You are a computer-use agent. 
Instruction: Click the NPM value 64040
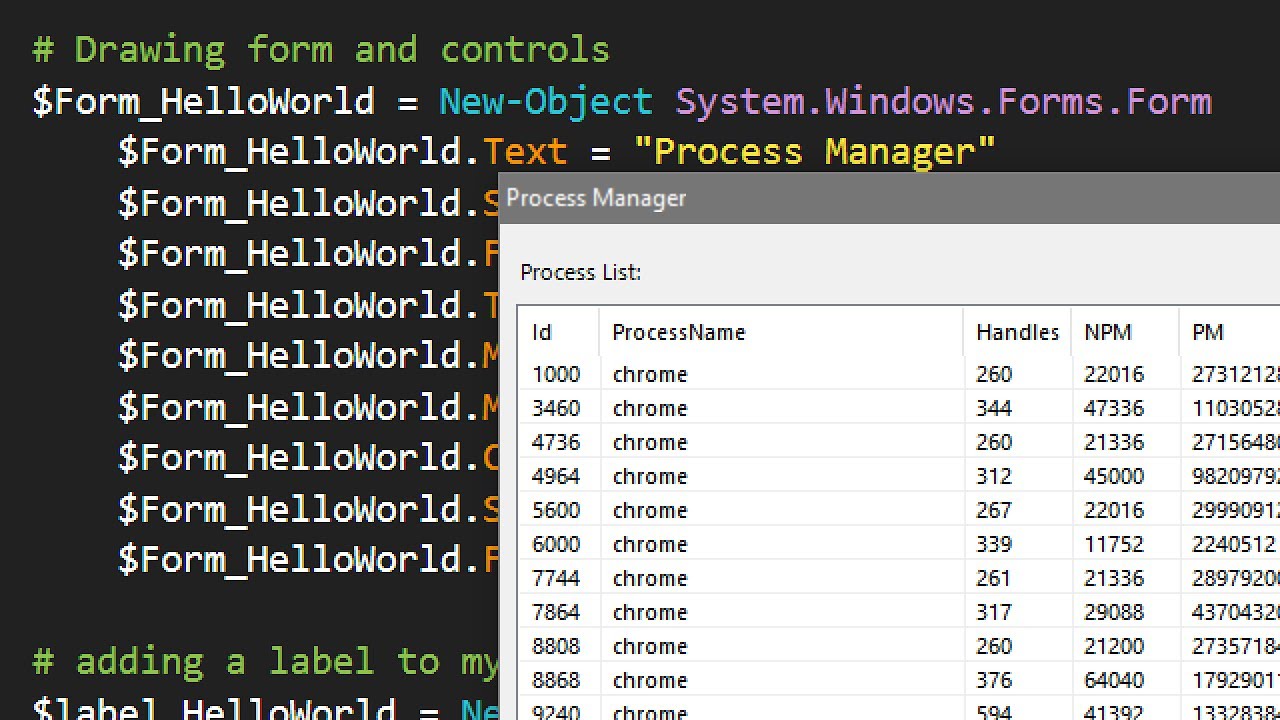coord(1114,680)
